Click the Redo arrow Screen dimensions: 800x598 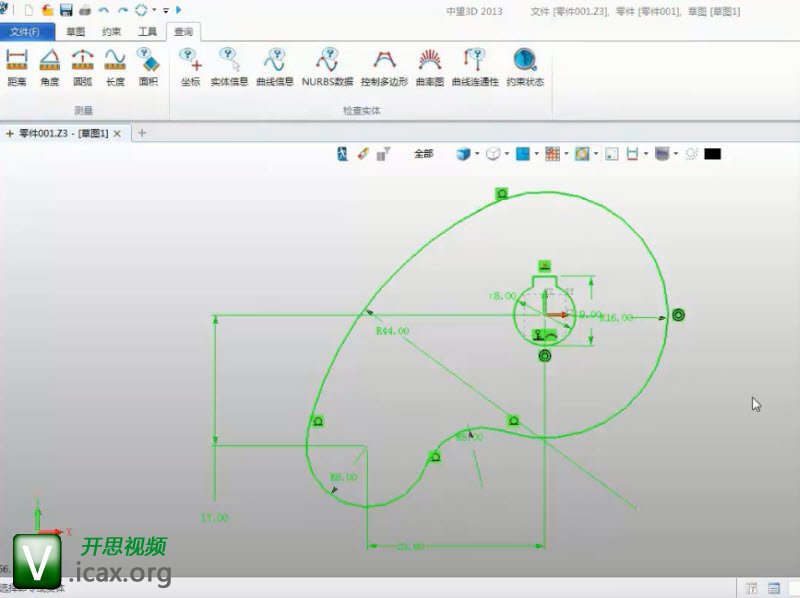[x=123, y=10]
